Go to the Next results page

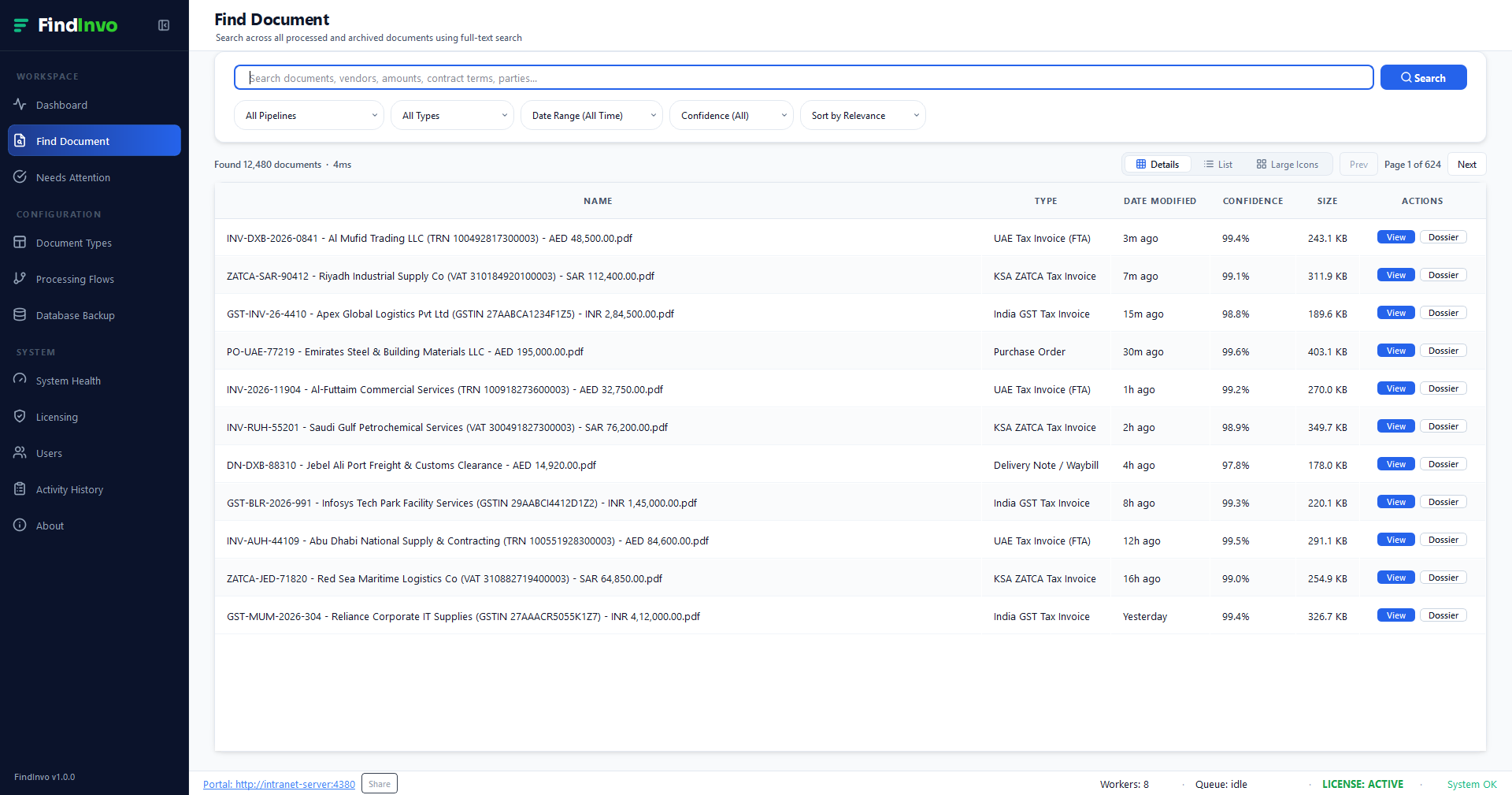click(x=1466, y=164)
